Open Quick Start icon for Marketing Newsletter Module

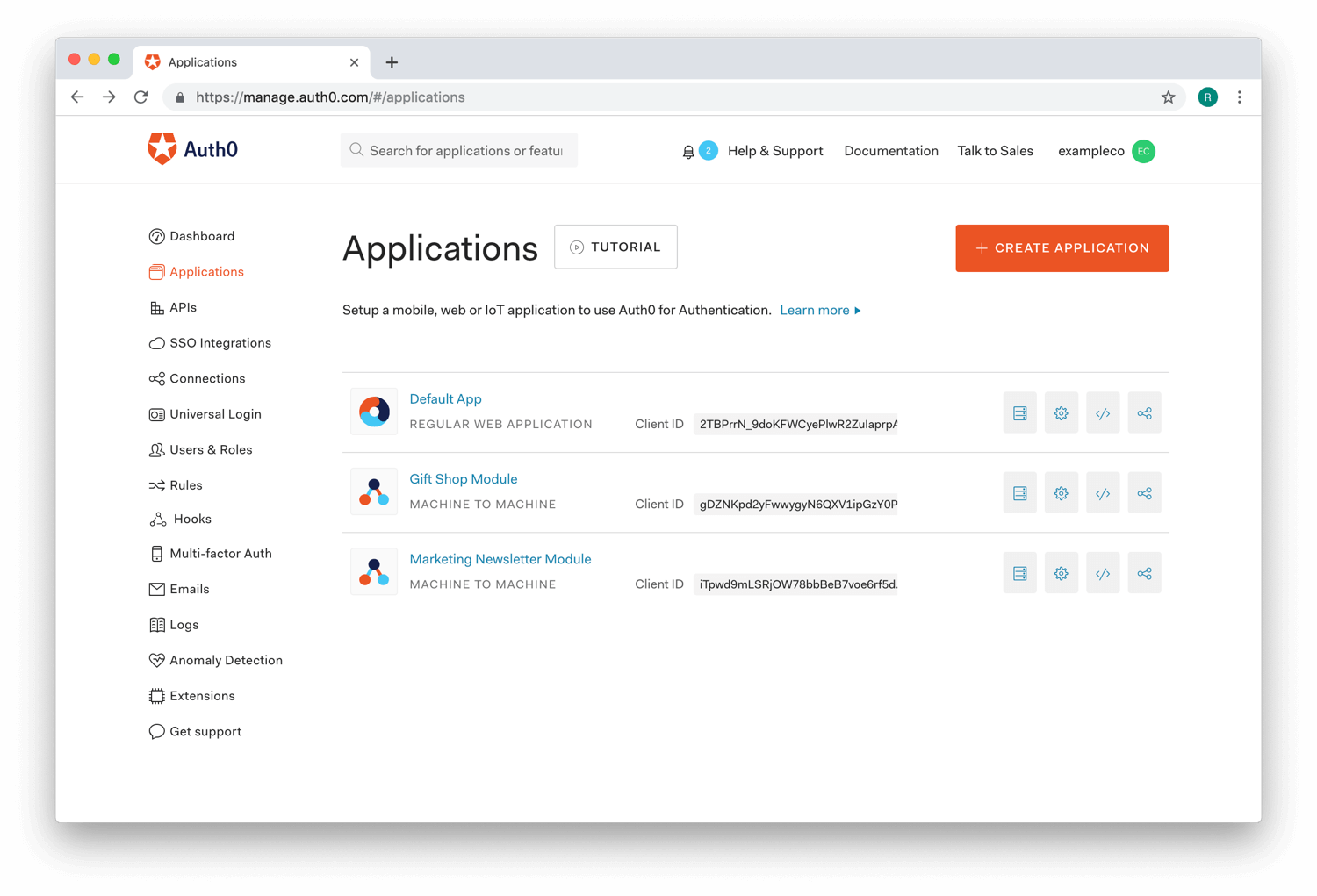point(1019,573)
